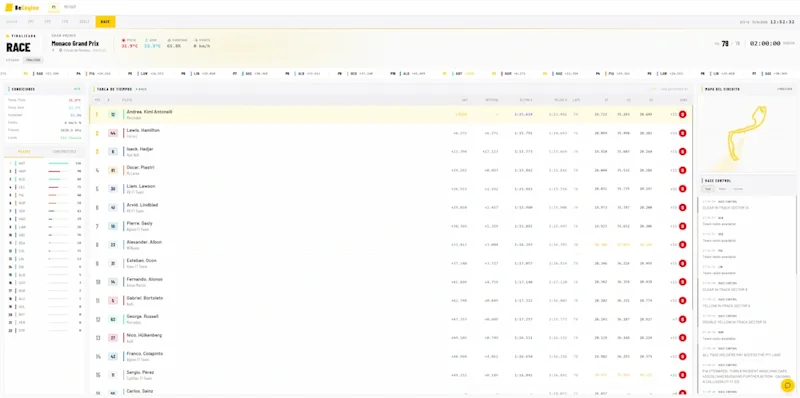
Task: Click car number 23 badge for Albon
Action: coord(113,245)
